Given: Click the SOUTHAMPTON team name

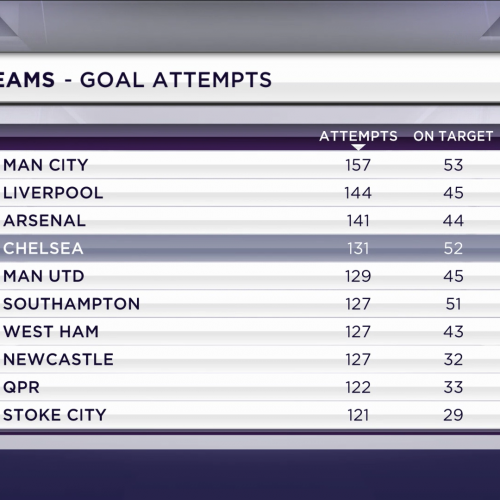Looking at the screenshot, I should click(x=71, y=304).
